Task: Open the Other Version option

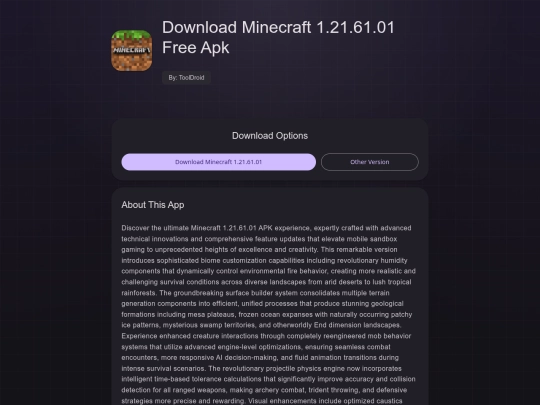Action: coord(370,162)
